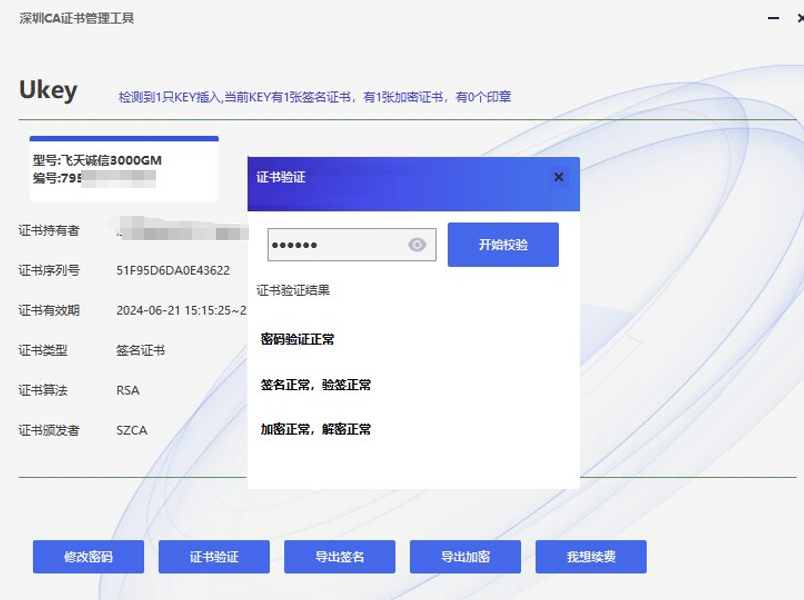Click the 我想续费 renewal button
The image size is (804, 600).
tap(591, 557)
